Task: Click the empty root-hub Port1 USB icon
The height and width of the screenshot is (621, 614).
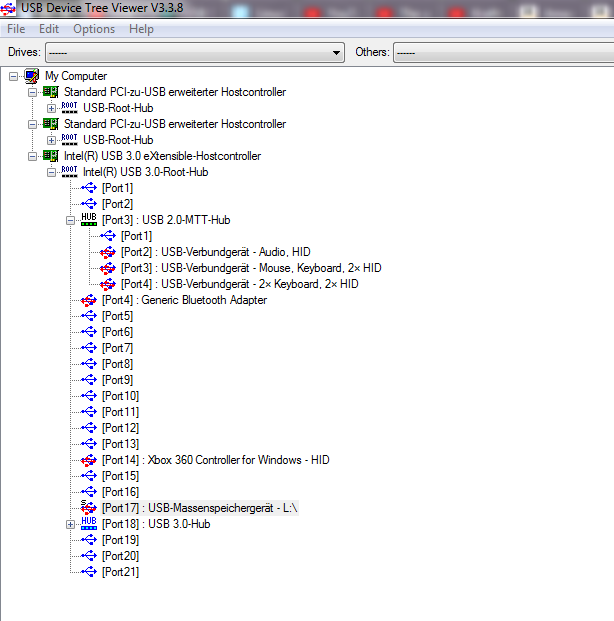Action: tap(89, 188)
